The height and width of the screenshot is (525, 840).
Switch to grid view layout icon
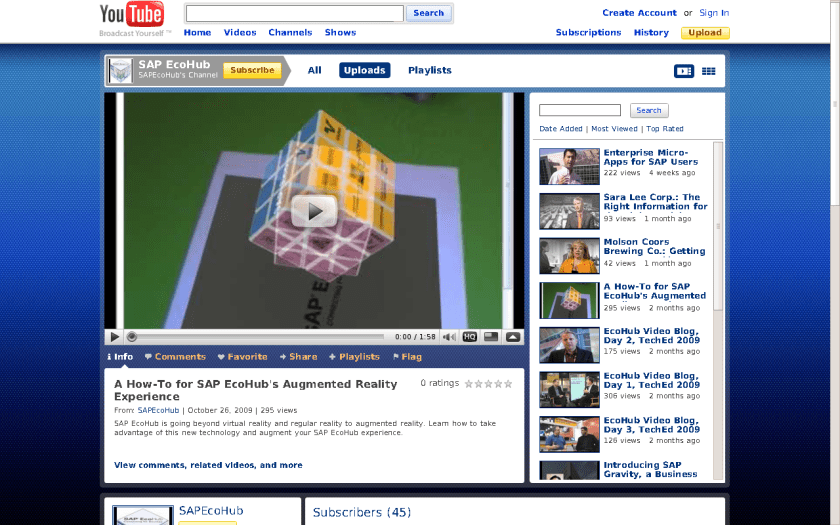(708, 71)
